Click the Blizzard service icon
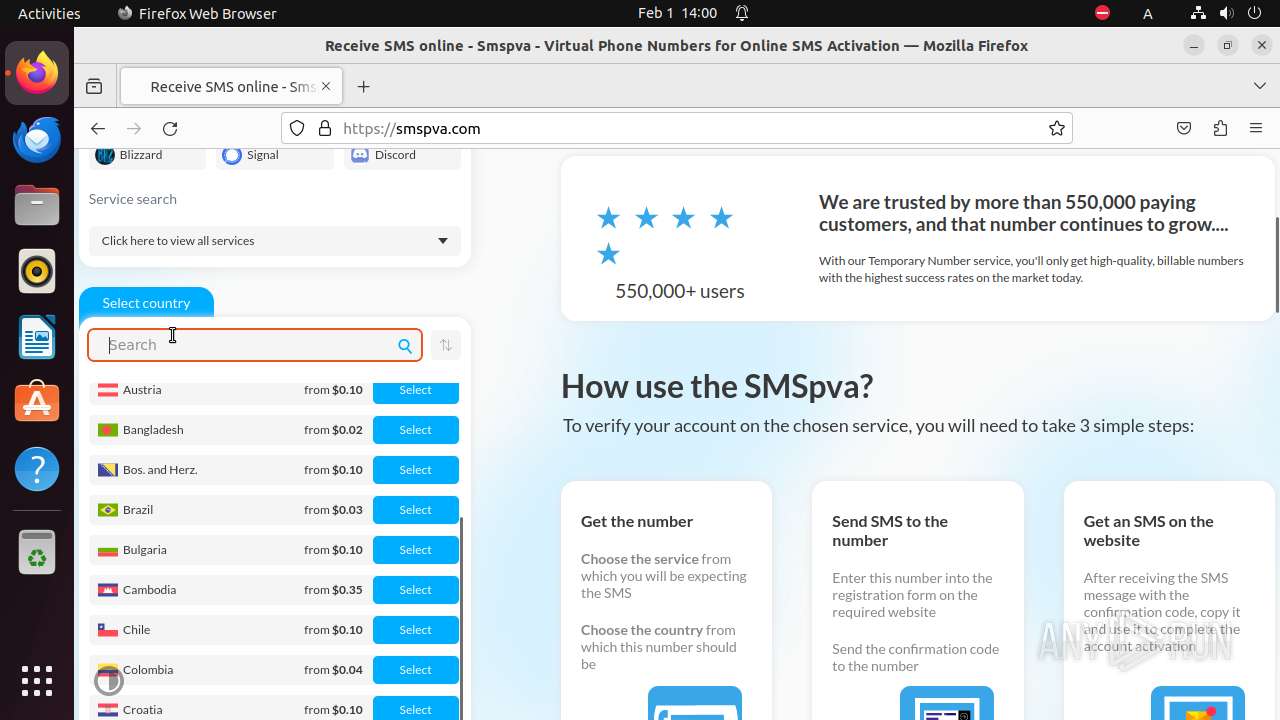Image resolution: width=1280 pixels, height=720 pixels. click(x=105, y=155)
